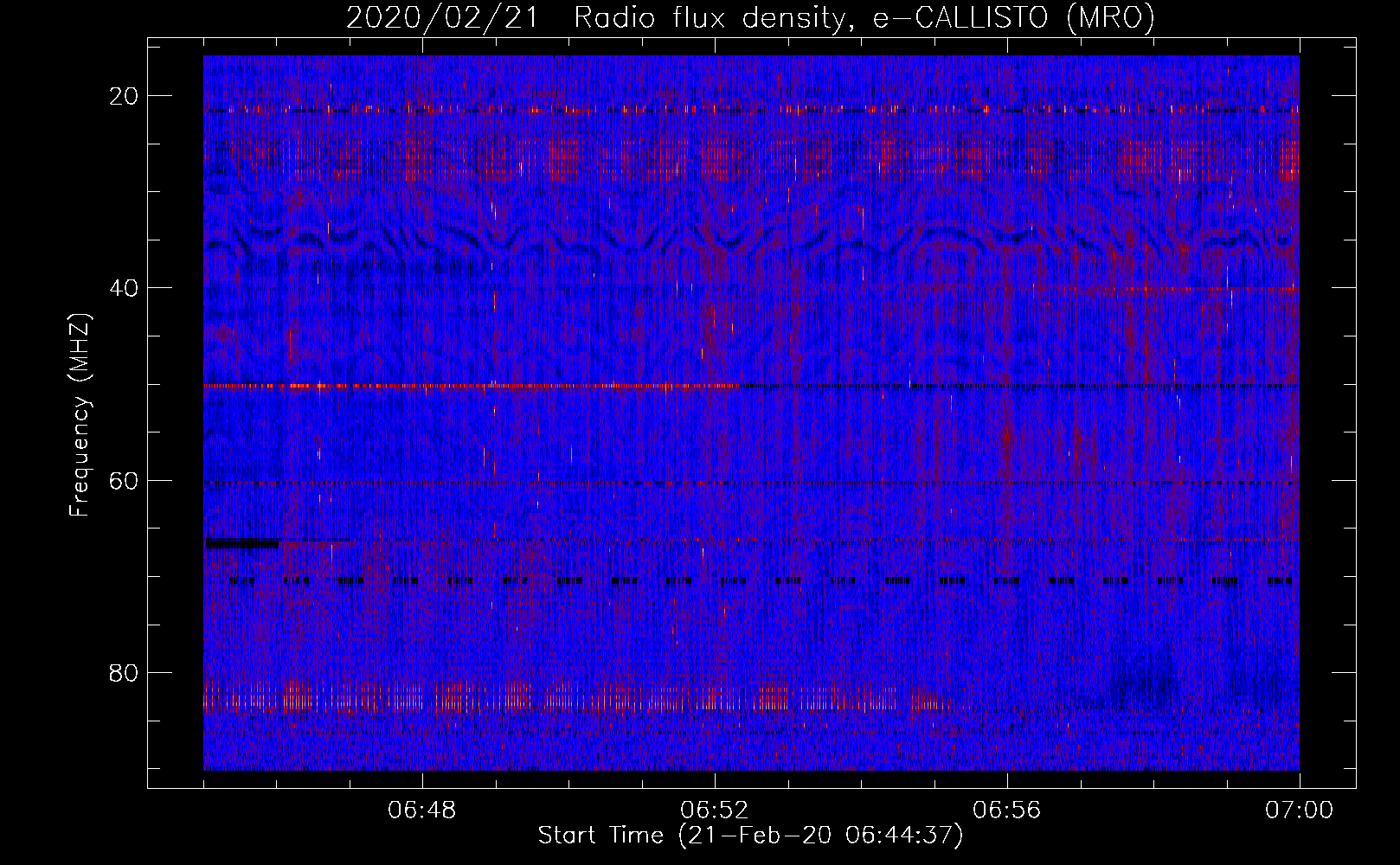The image size is (1400, 865).
Task: Click the 40 MHz frequency tick label
Action: [125, 288]
